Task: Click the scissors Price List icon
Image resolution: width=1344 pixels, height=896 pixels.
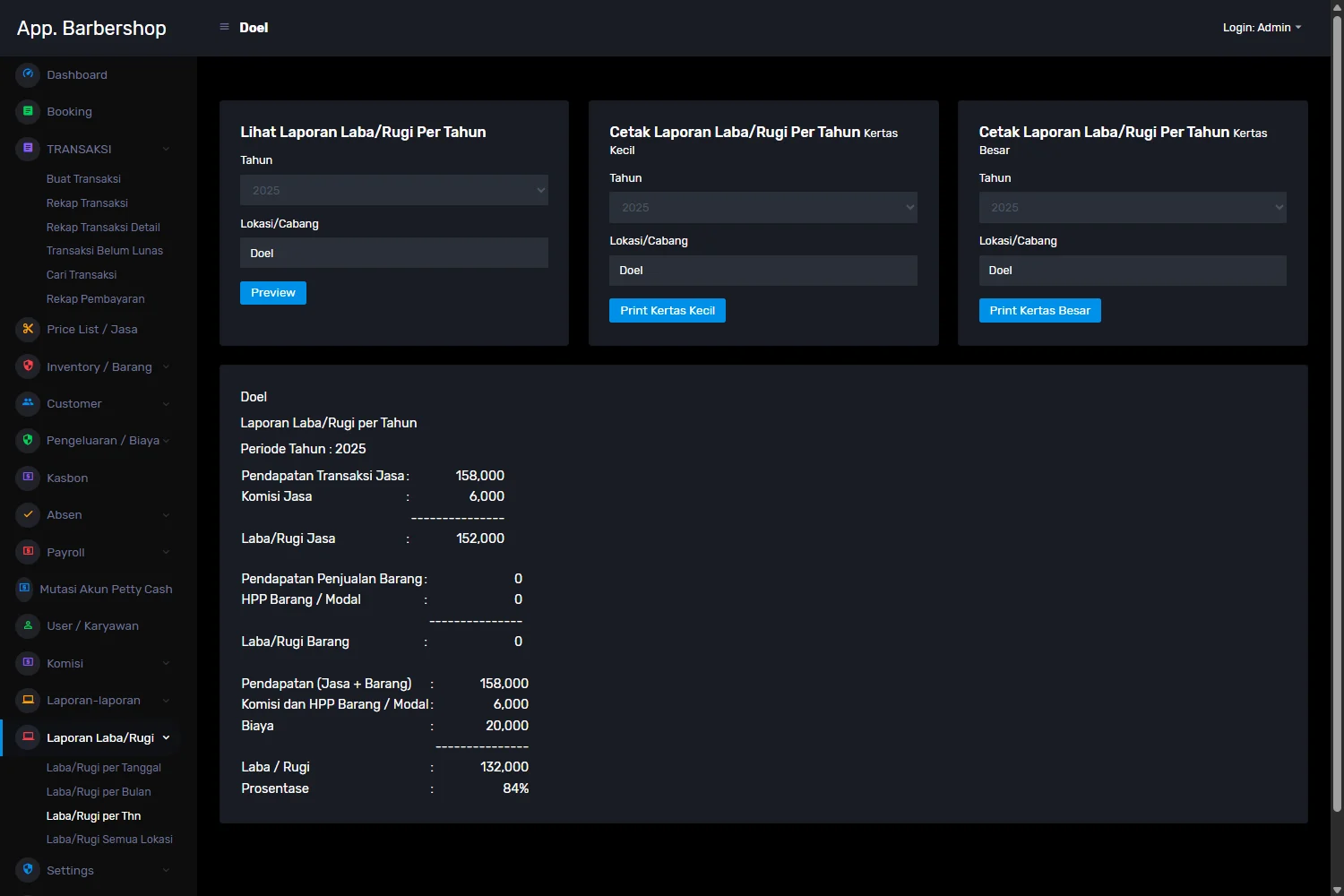Action: pyautogui.click(x=28, y=329)
